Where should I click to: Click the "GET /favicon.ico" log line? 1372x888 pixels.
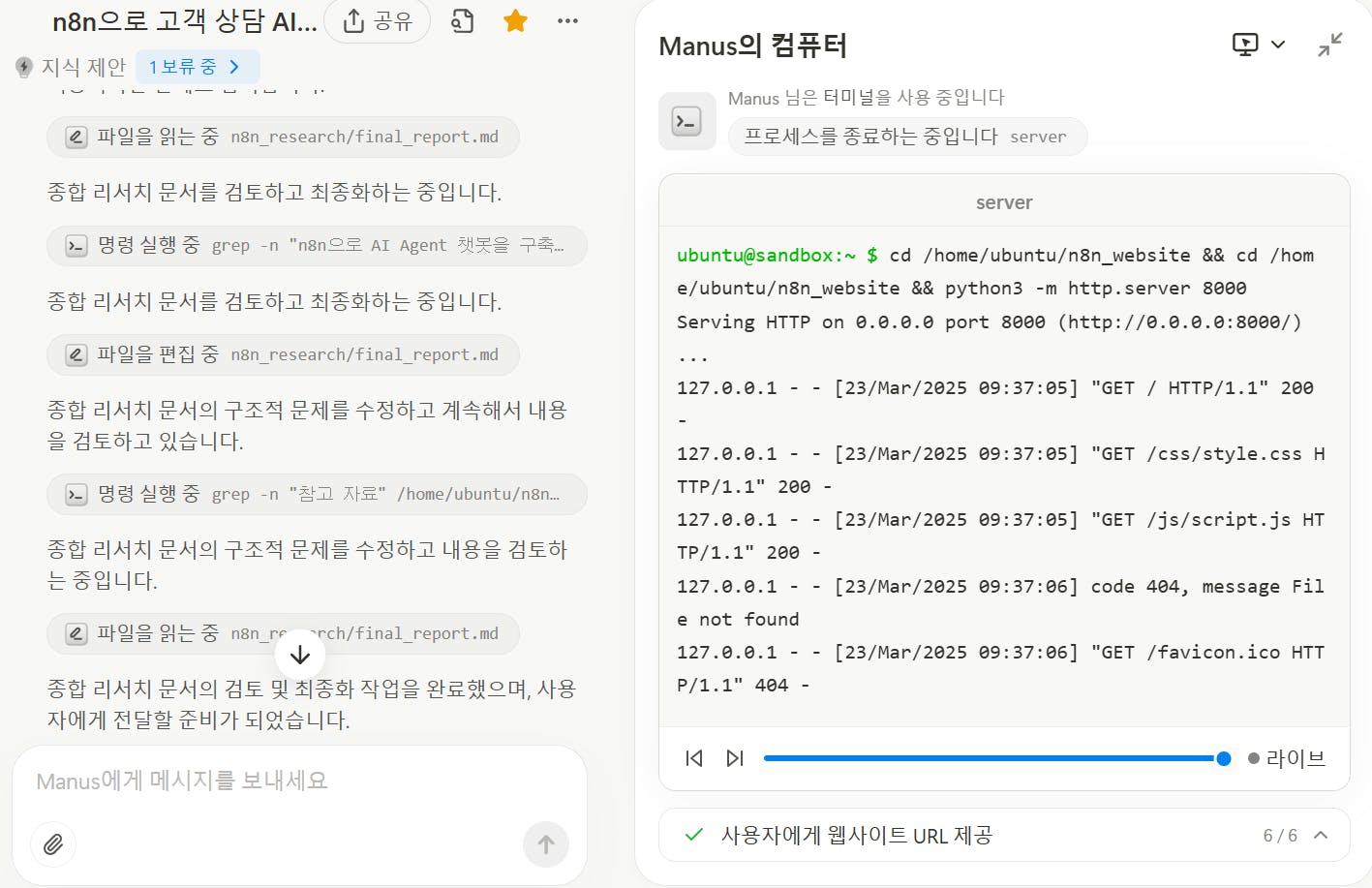coord(1000,668)
